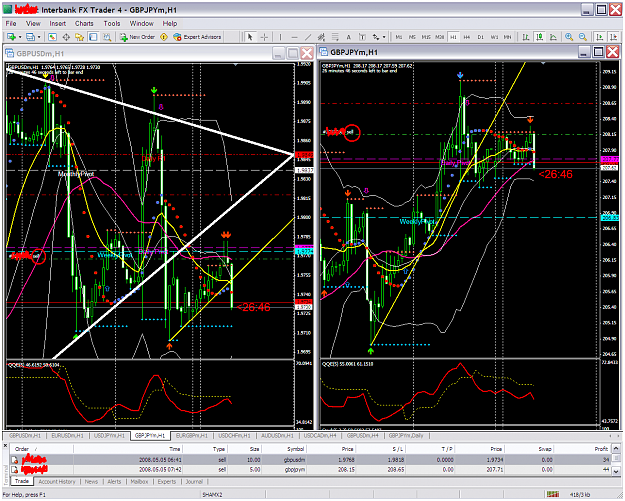Select the equidistant channel tool
This screenshot has width=625, height=501.
click(x=321, y=37)
